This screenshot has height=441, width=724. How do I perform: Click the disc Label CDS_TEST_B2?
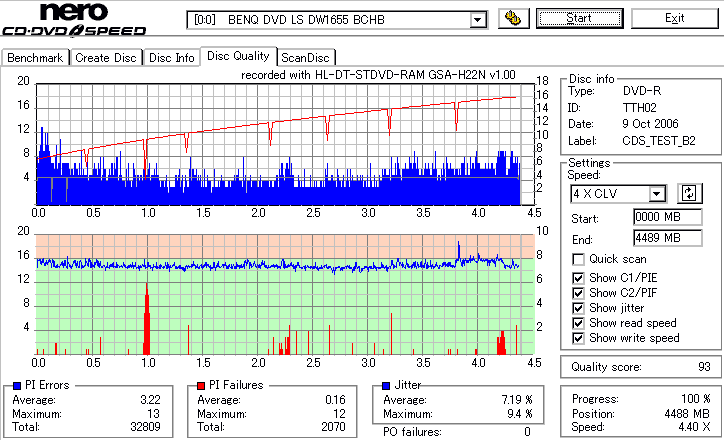tap(659, 140)
